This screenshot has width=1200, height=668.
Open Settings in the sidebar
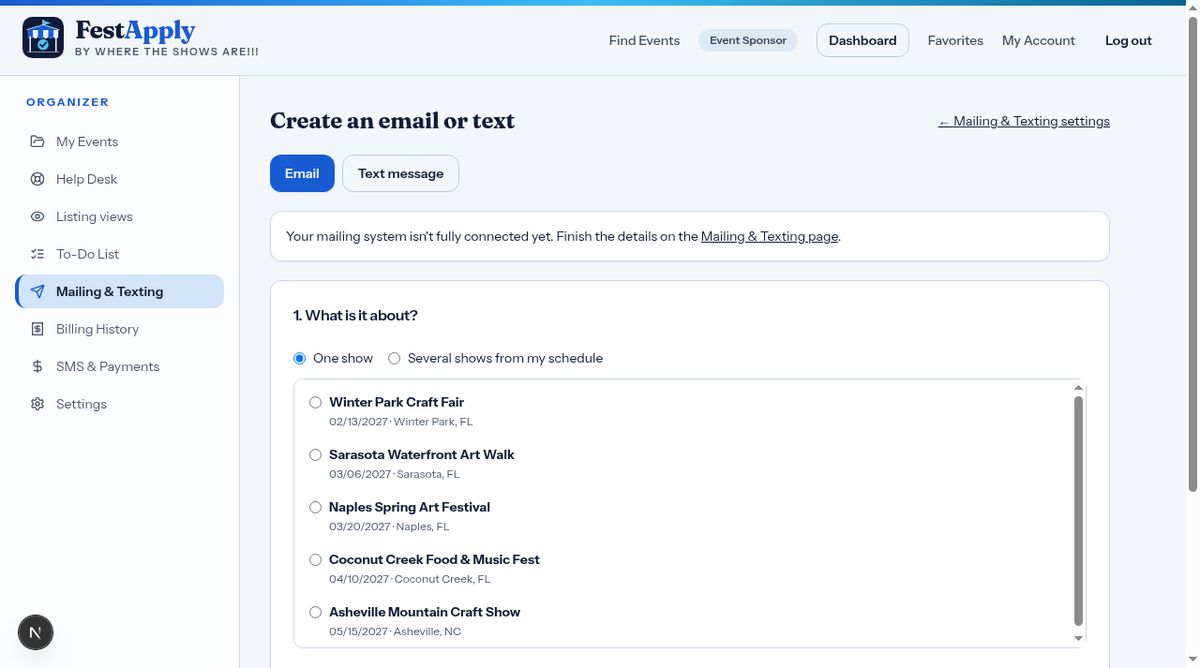119,404
